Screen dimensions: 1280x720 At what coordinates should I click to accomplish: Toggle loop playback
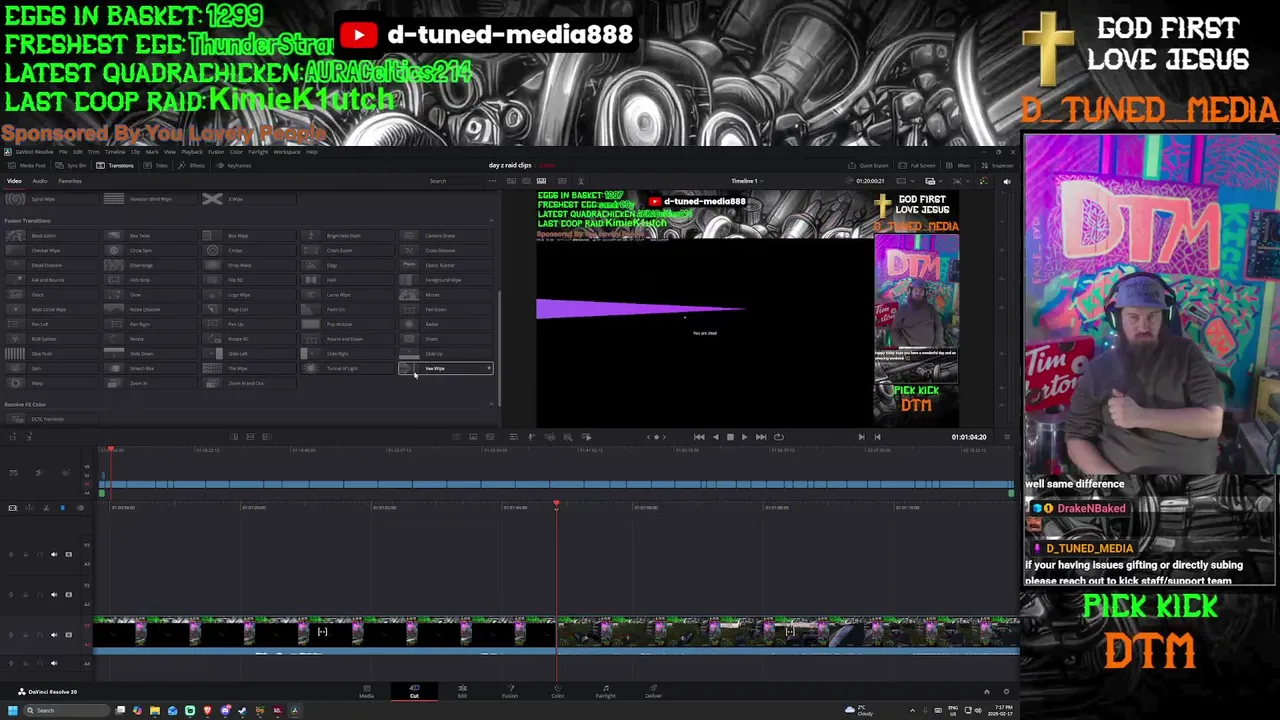tap(778, 437)
